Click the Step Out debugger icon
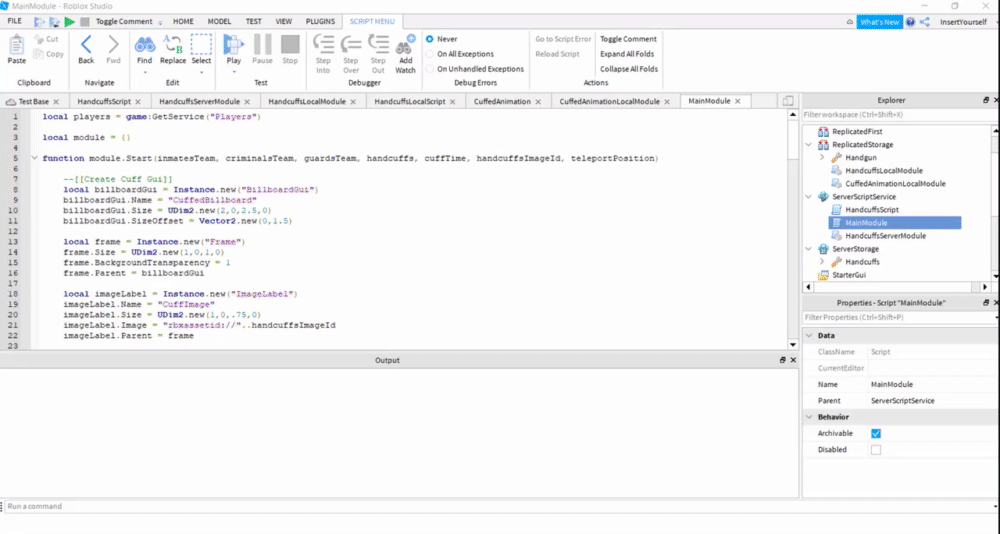1000x534 pixels. (x=378, y=44)
